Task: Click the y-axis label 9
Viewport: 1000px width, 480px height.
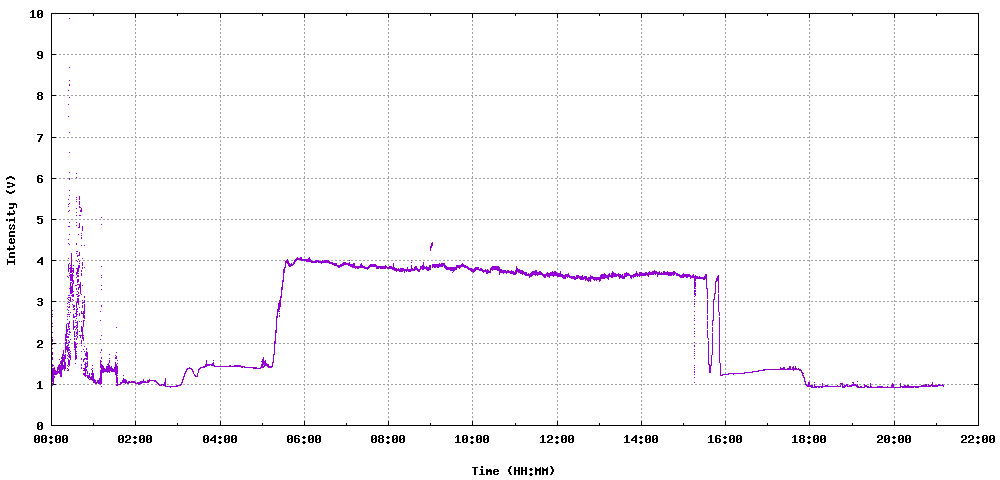Action: (x=40, y=55)
